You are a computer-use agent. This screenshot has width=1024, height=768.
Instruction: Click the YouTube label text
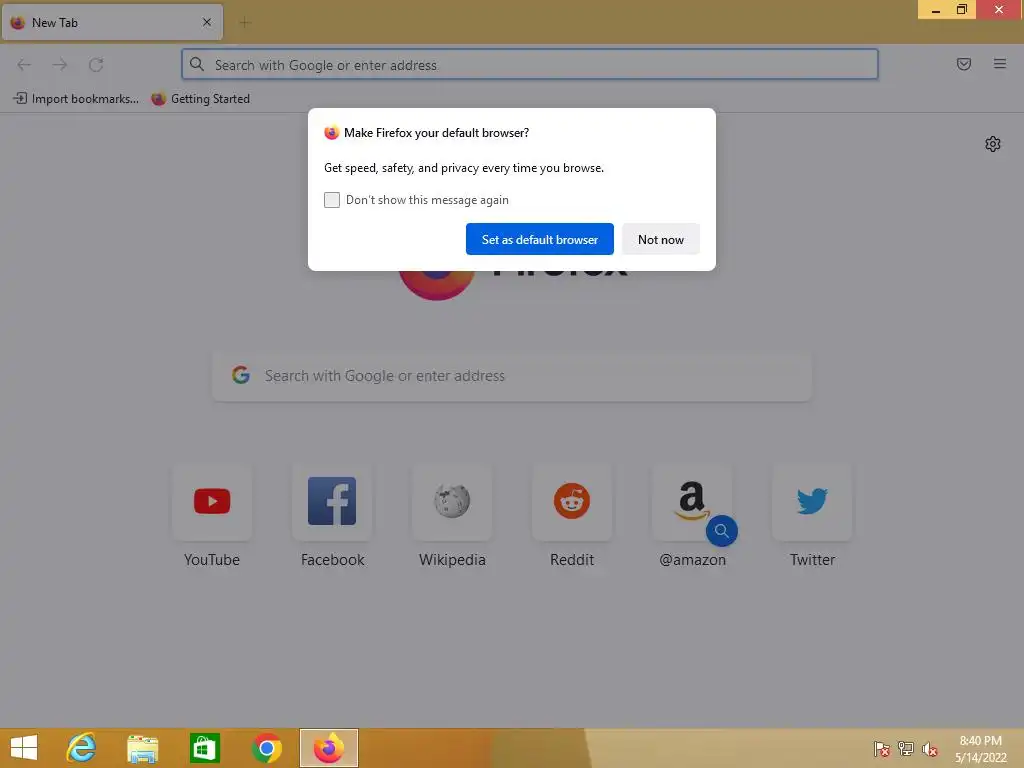pos(212,560)
